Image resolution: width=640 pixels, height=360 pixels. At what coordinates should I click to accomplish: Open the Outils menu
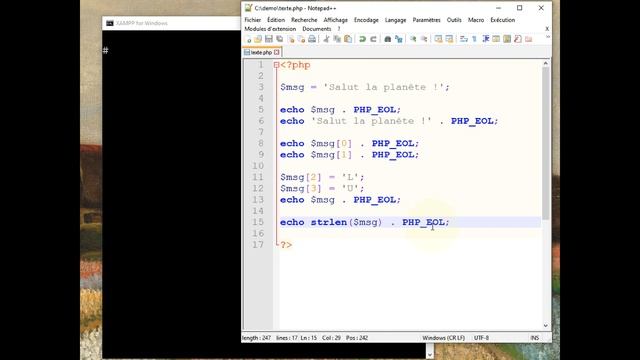(x=454, y=20)
